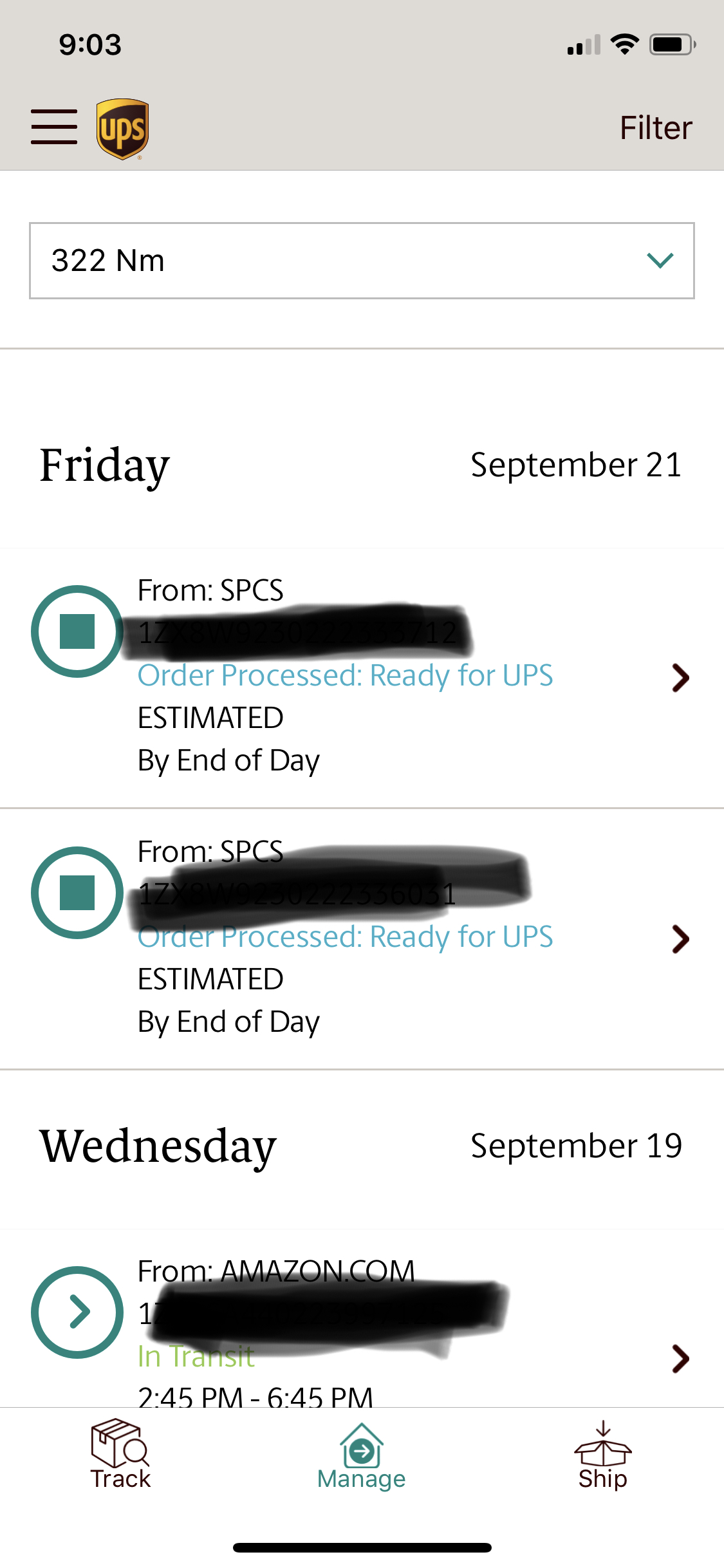
Task: Expand the 322 Nm address dropdown
Action: 362,261
